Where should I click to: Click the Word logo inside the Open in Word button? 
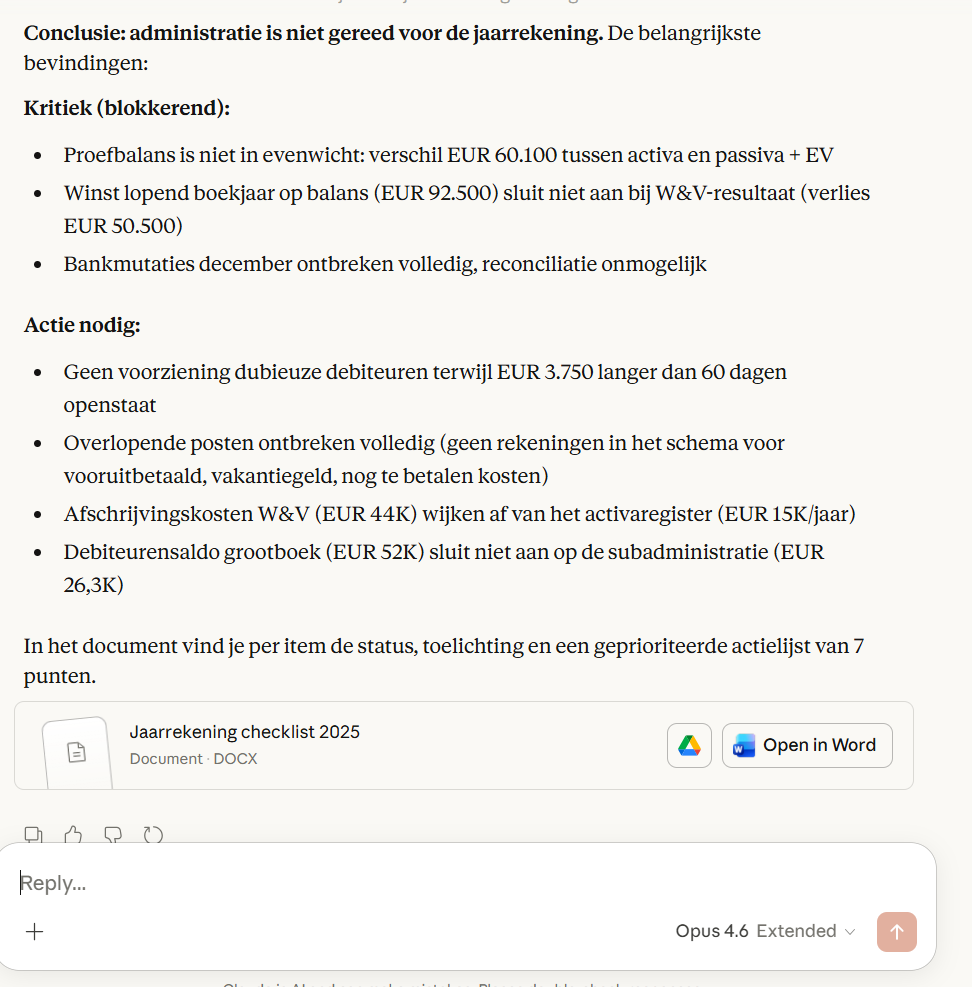coord(741,745)
